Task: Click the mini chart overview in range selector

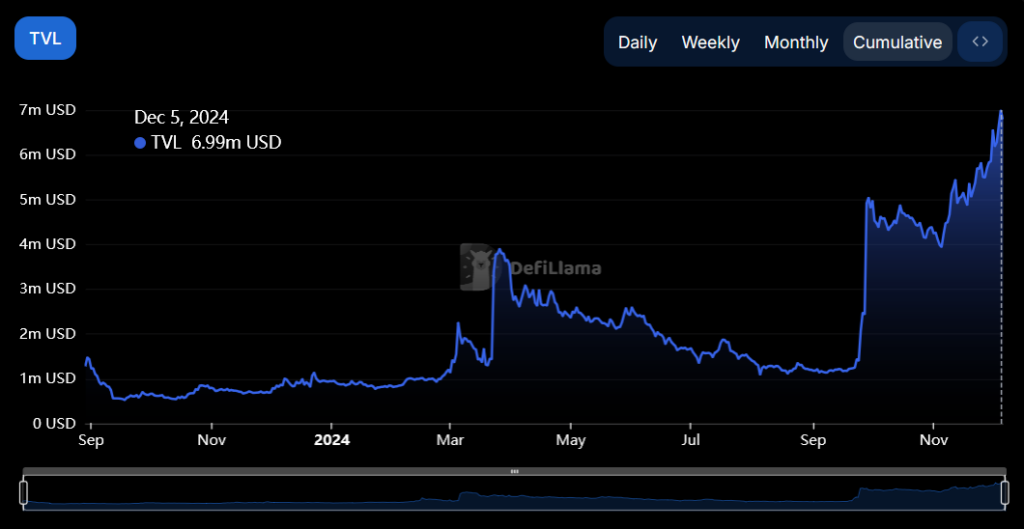Action: 514,494
